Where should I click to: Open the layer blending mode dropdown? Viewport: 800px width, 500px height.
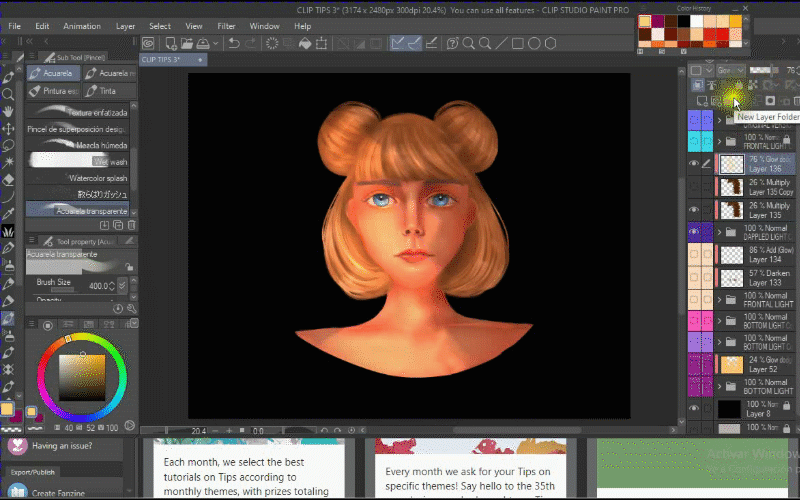[730, 70]
